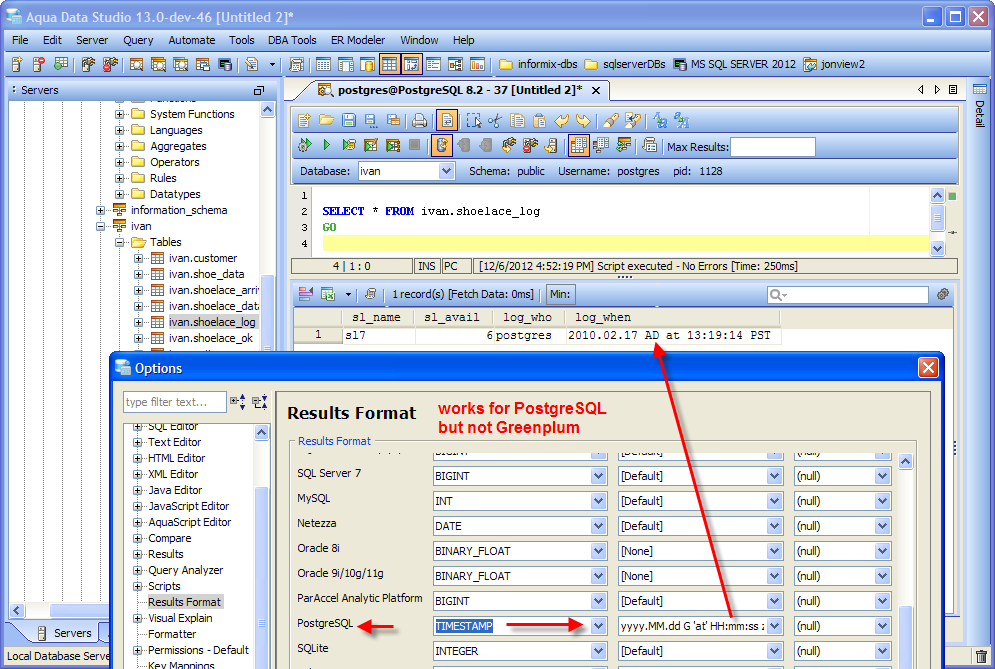Click the Redo arrow icon
This screenshot has height=669, width=995.
pyautogui.click(x=583, y=120)
